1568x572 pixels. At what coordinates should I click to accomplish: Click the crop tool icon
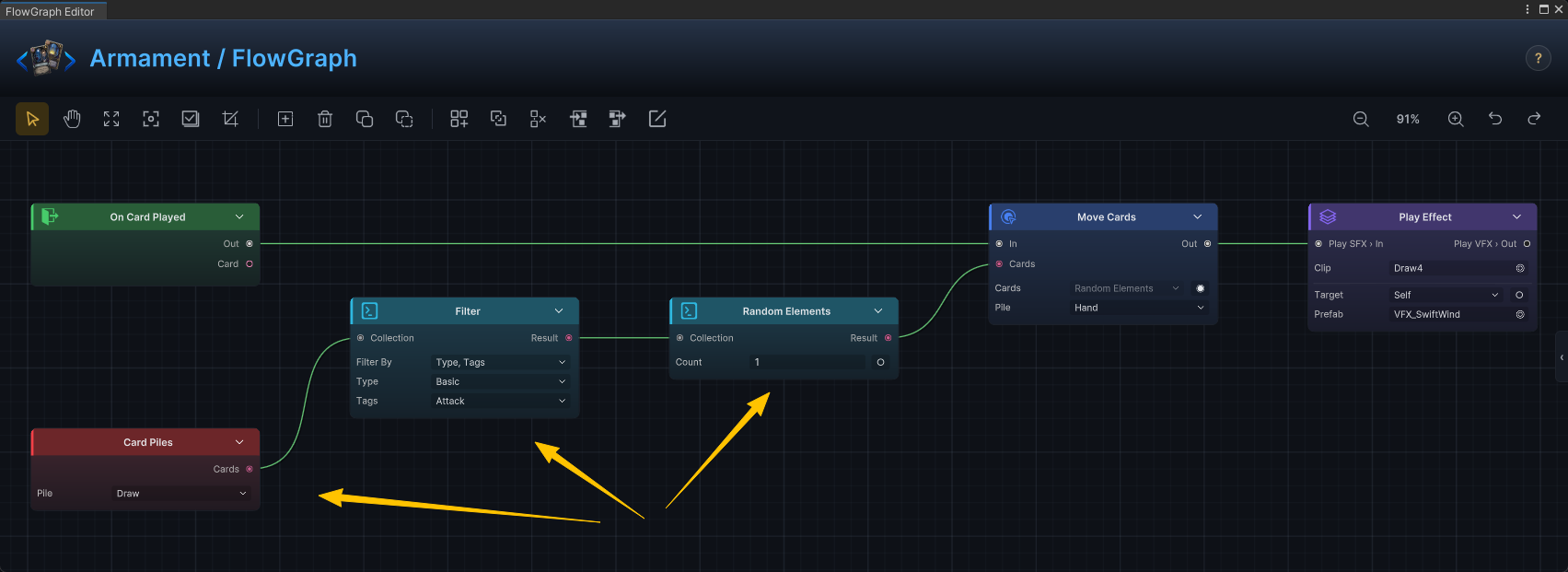pos(230,119)
